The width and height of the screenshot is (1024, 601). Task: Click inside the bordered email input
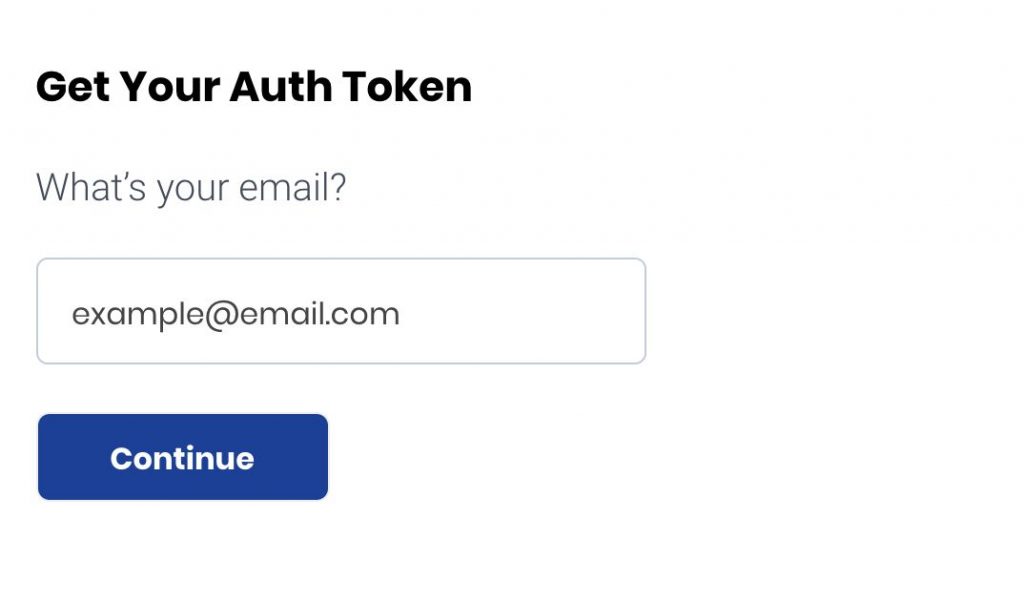tap(340, 311)
